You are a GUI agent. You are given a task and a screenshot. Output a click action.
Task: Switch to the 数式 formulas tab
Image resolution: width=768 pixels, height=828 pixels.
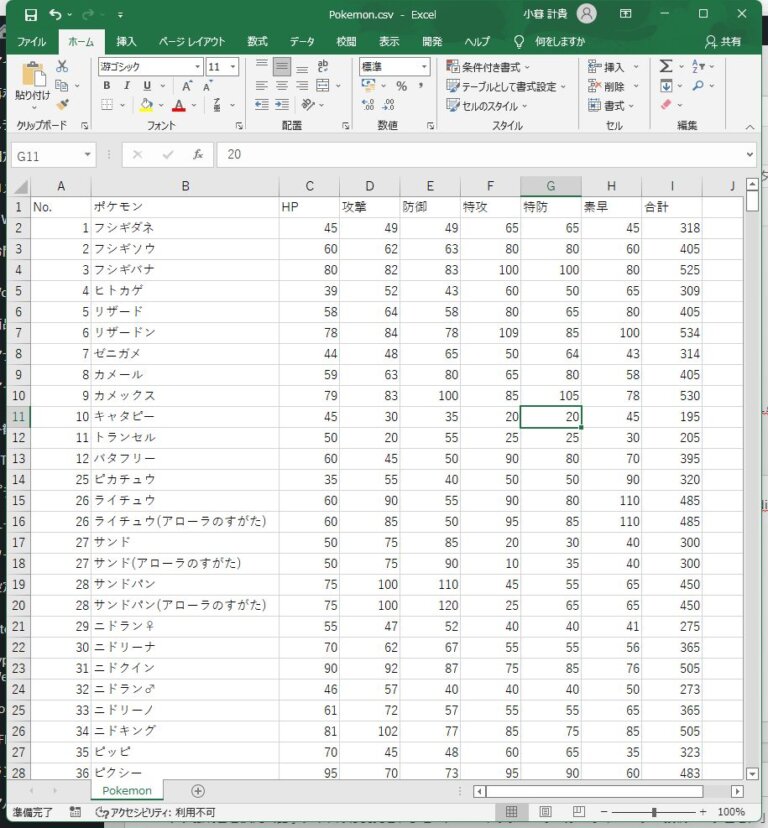point(257,42)
